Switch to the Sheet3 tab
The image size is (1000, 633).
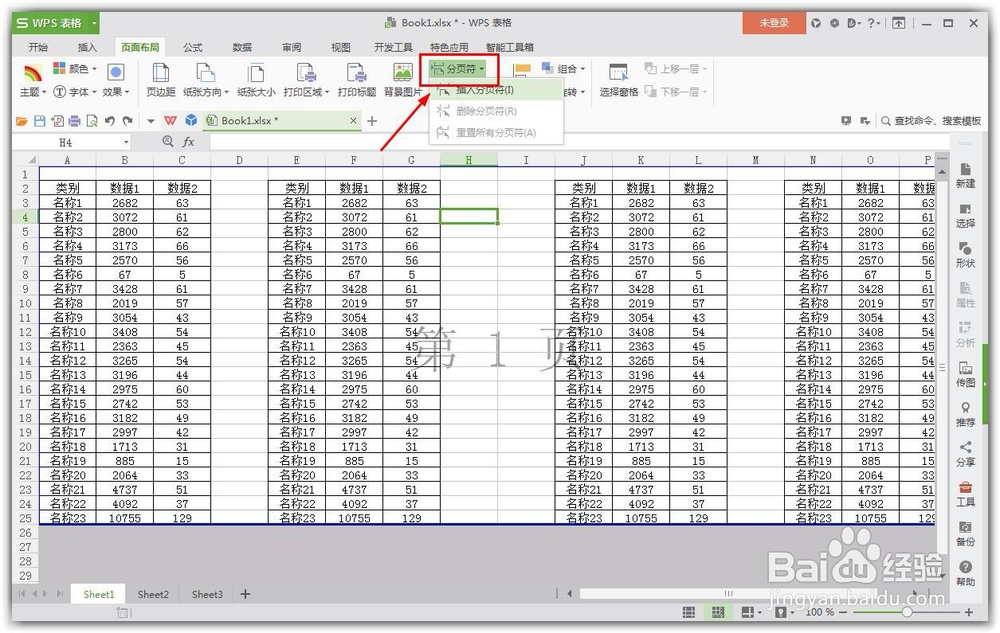(207, 594)
